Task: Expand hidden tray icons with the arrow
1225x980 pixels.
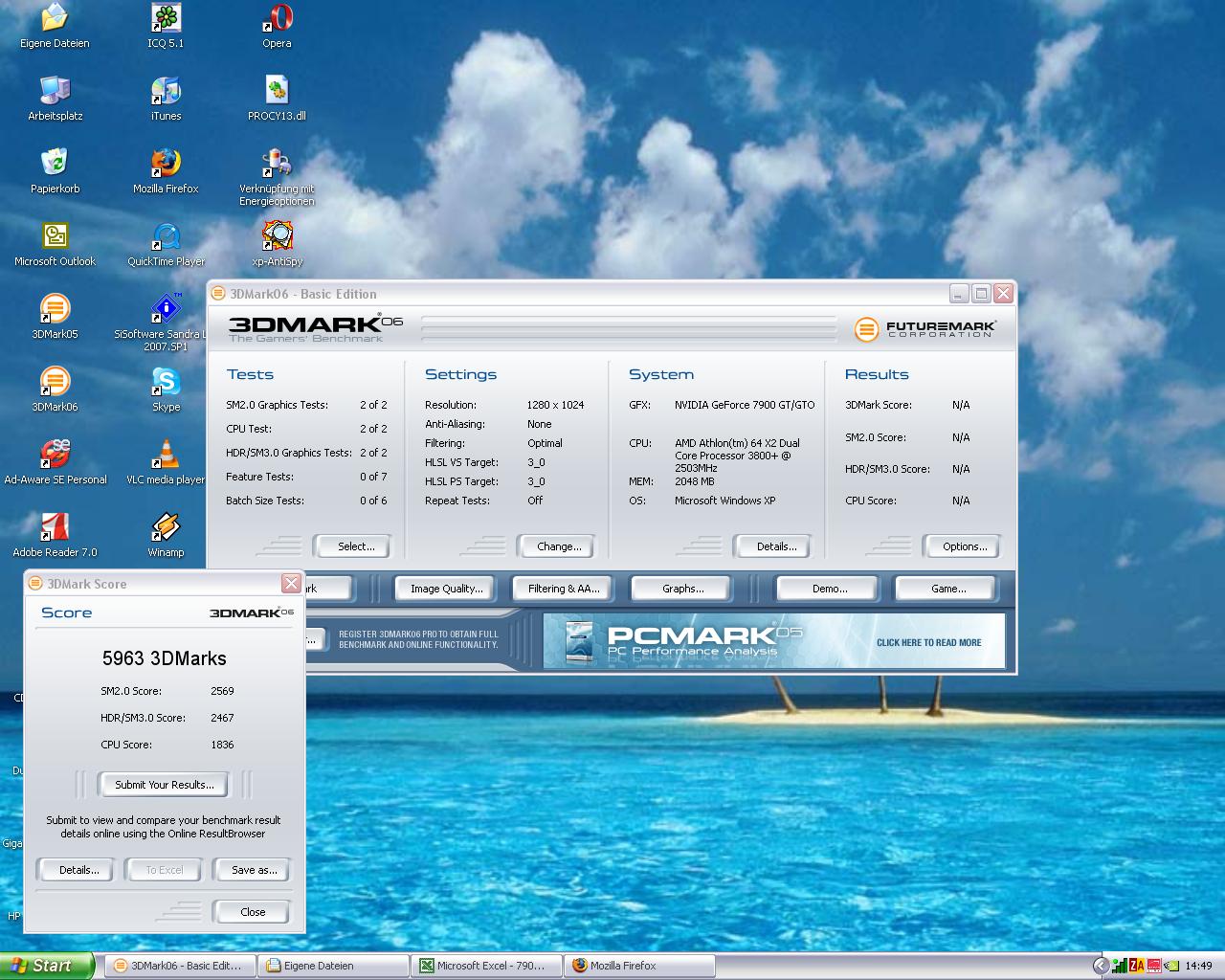Action: (x=1102, y=966)
